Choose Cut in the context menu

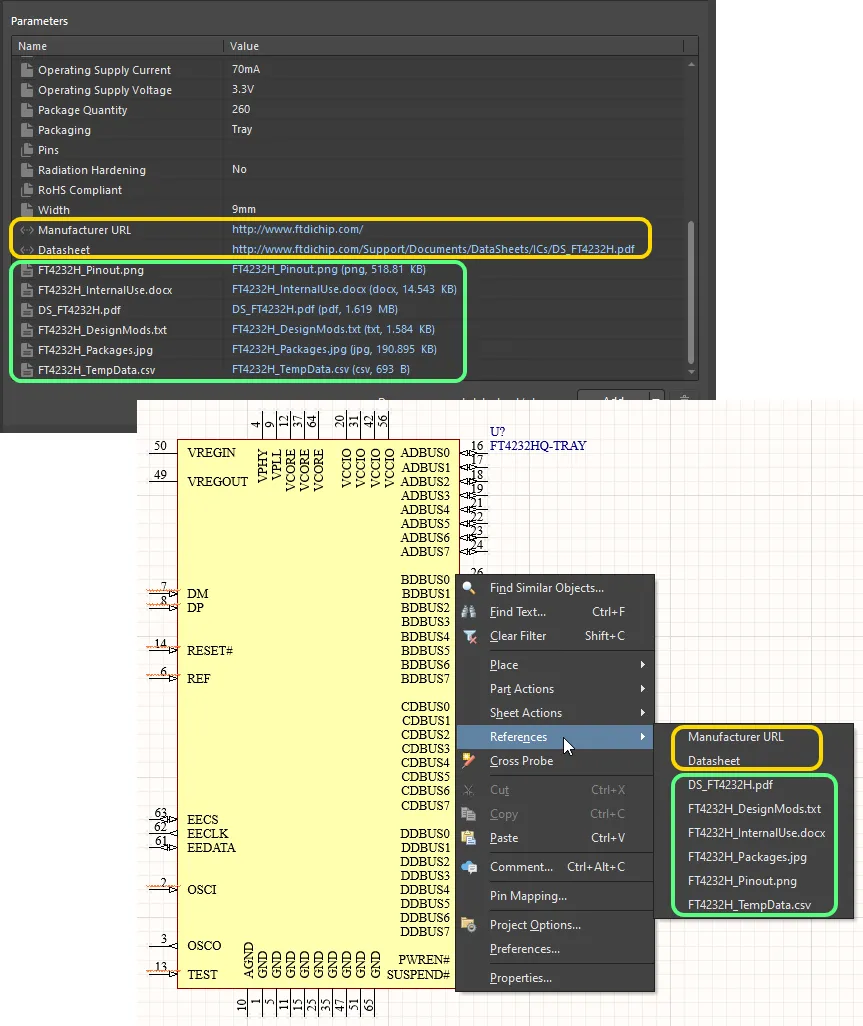pos(505,789)
